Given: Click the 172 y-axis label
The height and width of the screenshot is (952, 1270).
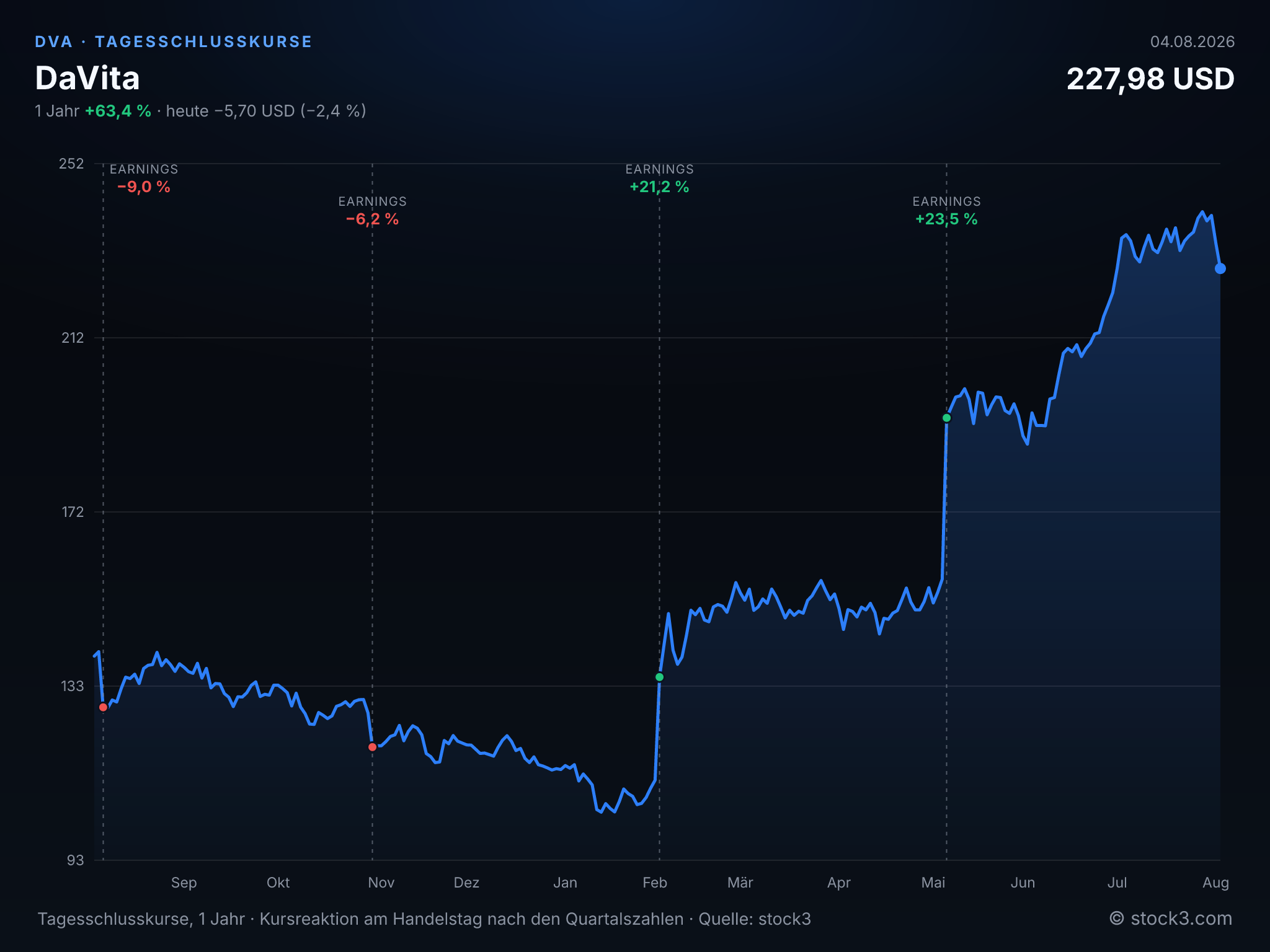Looking at the screenshot, I should (x=72, y=512).
